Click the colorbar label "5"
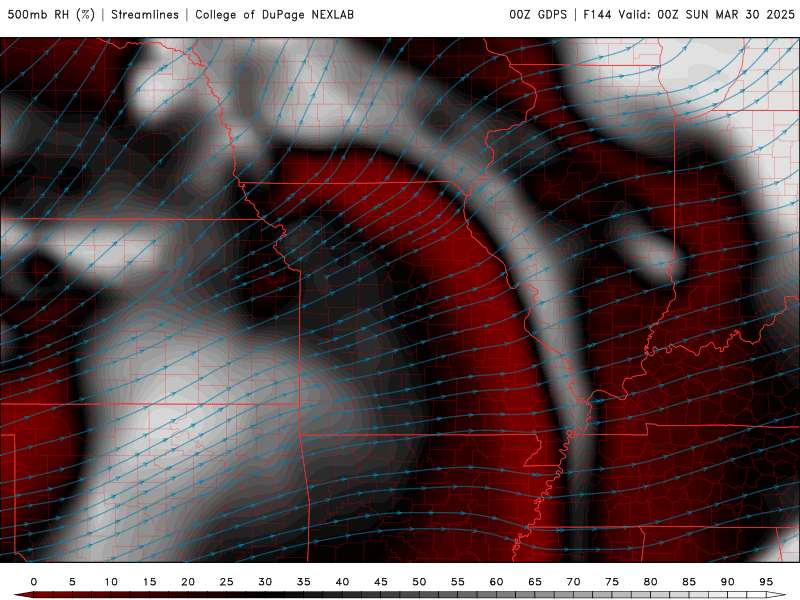The image size is (800, 600). [72, 582]
